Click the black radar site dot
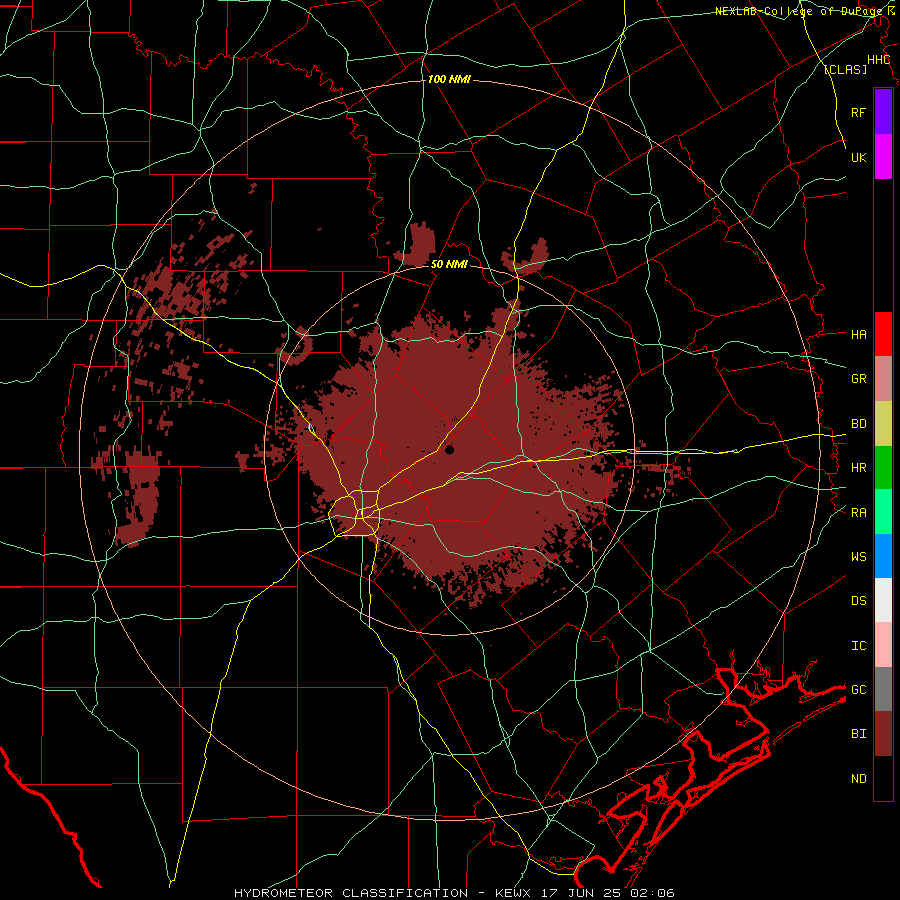The height and width of the screenshot is (900, 900). coord(449,450)
